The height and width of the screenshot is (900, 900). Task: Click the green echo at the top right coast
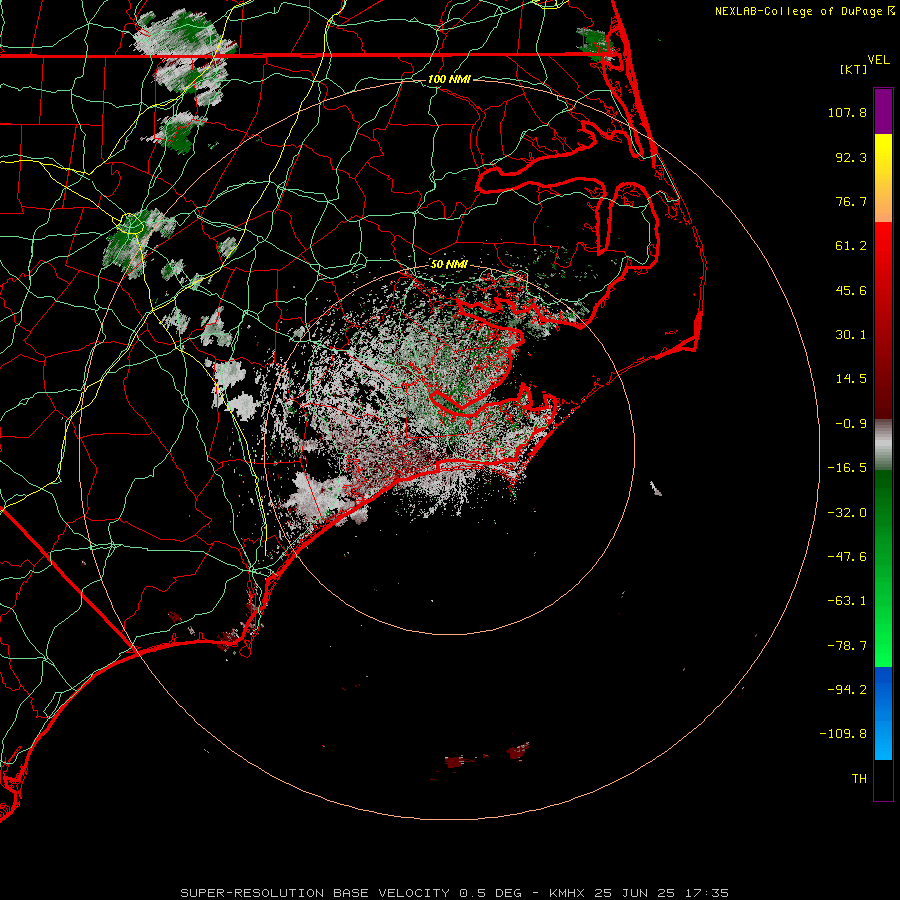(x=595, y=44)
